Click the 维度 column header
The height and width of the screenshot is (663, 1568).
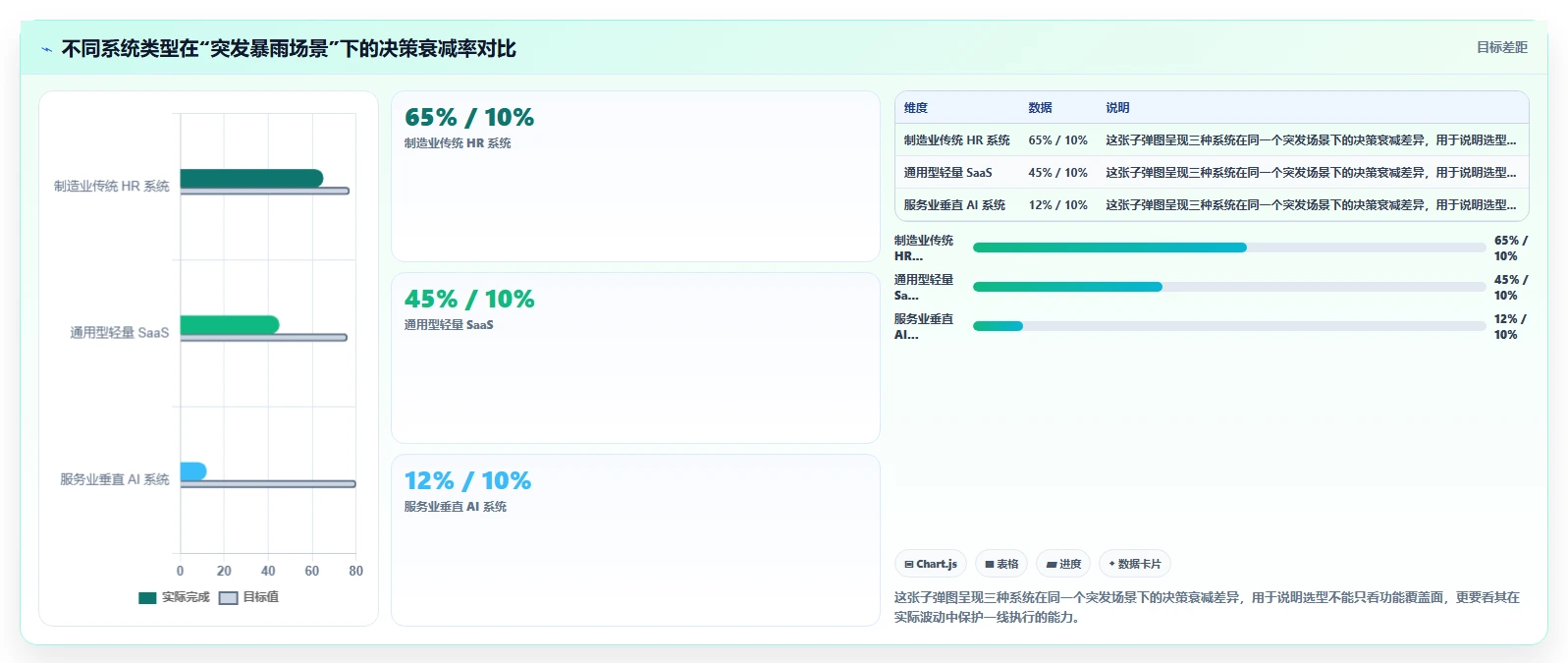916,108
